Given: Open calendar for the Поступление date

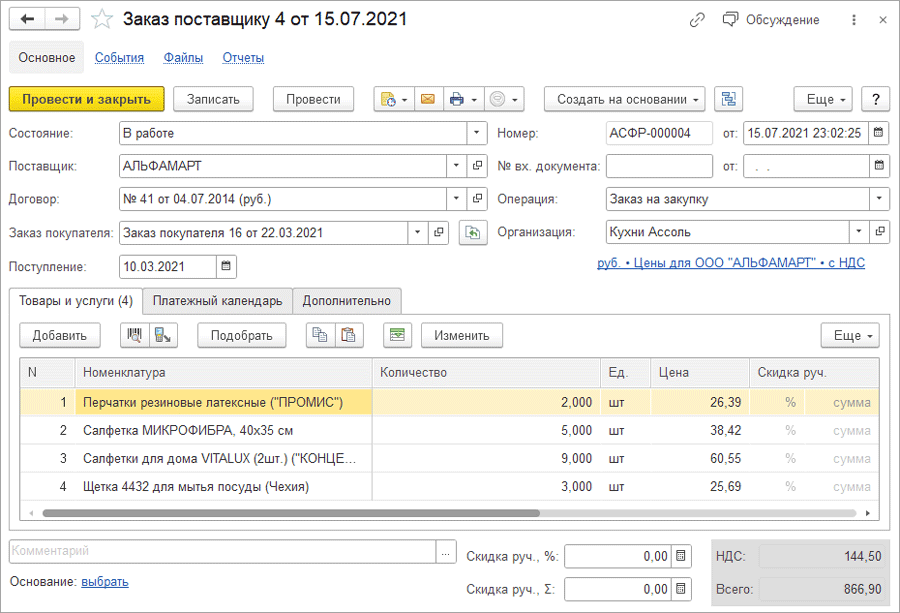Looking at the screenshot, I should click(x=226, y=266).
